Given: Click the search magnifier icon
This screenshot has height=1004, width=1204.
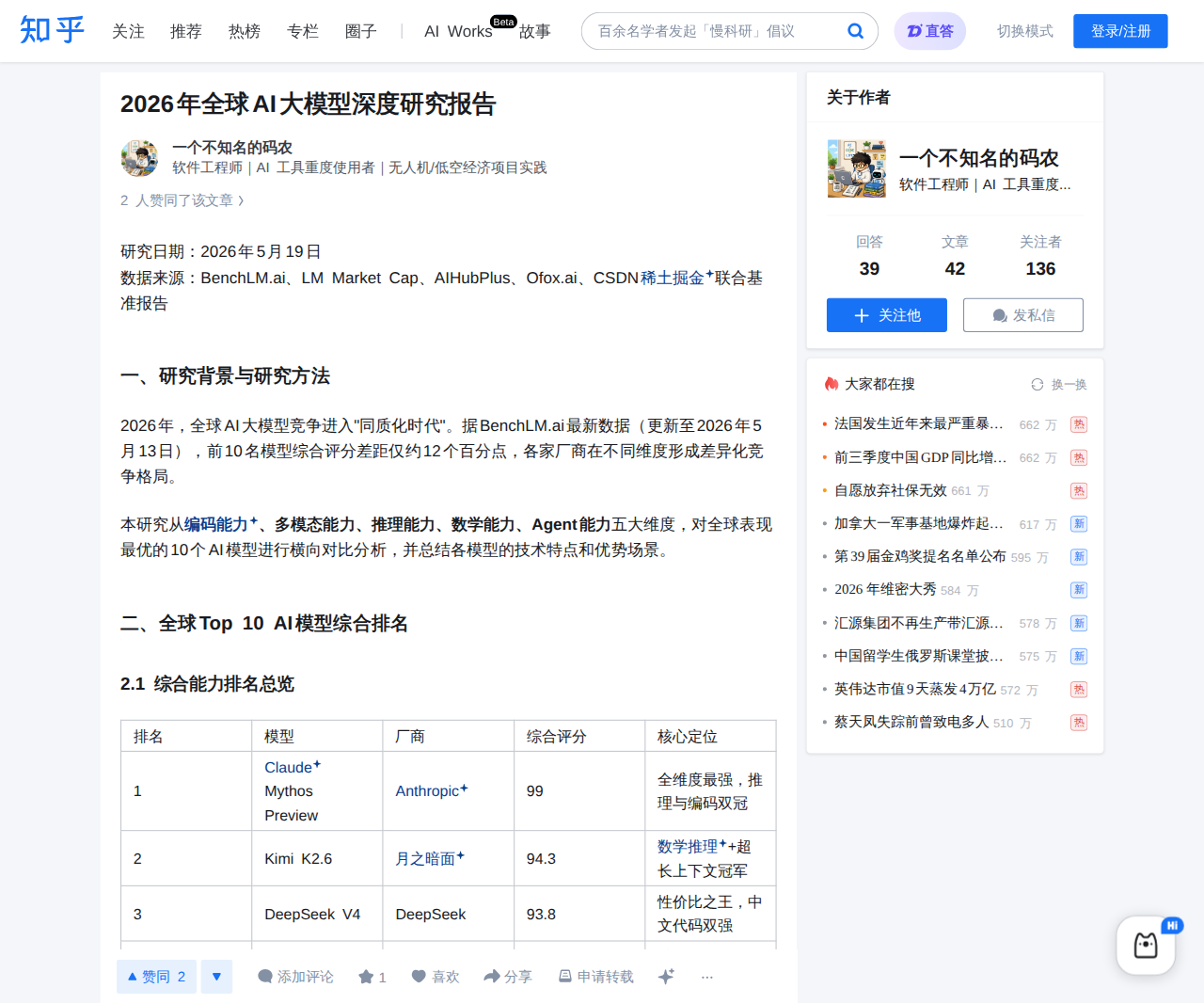Looking at the screenshot, I should [x=855, y=31].
